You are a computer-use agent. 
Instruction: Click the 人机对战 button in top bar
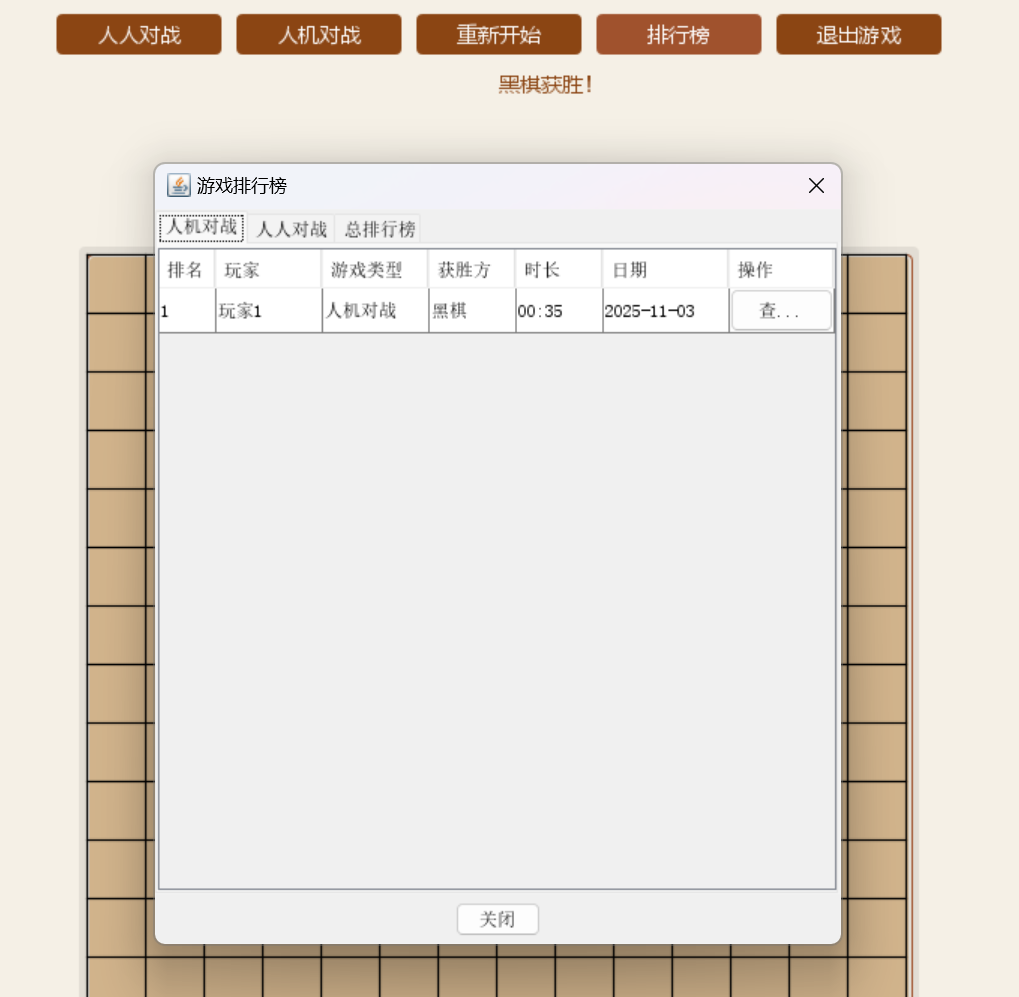(x=318, y=34)
